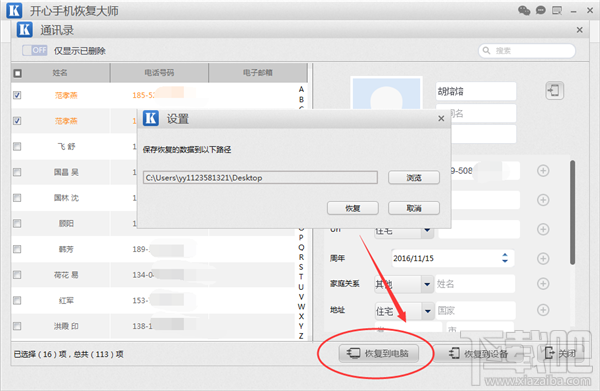Check the box for contact 韩芳
This screenshot has width=600, height=391.
17,249
